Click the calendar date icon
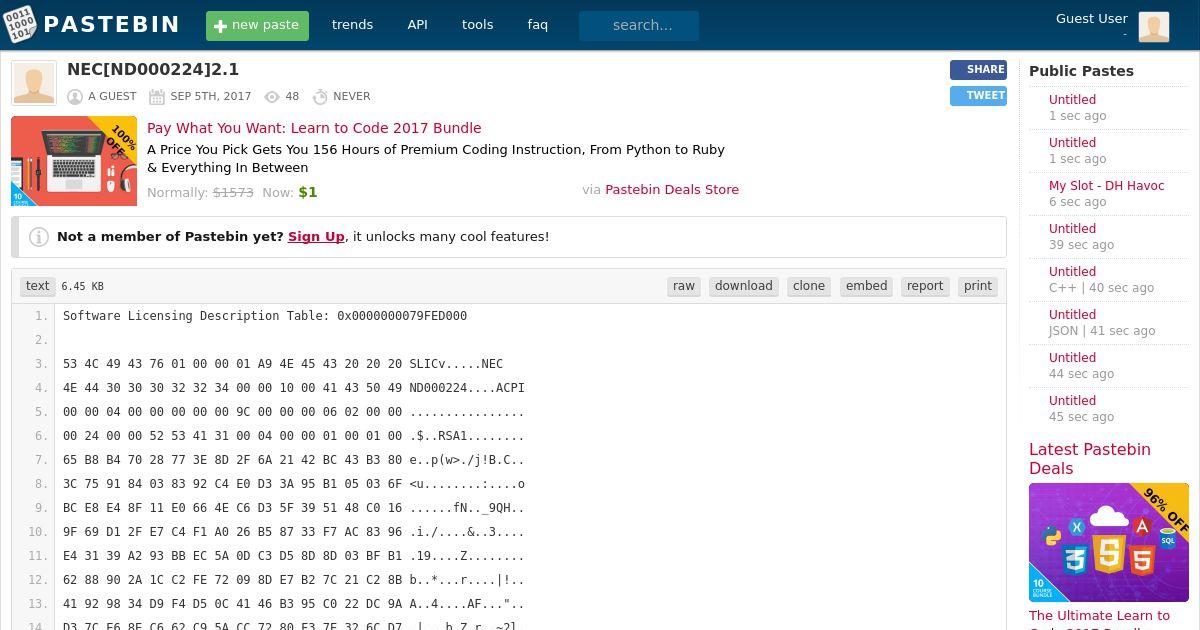Image resolution: width=1200 pixels, height=630 pixels. [157, 97]
